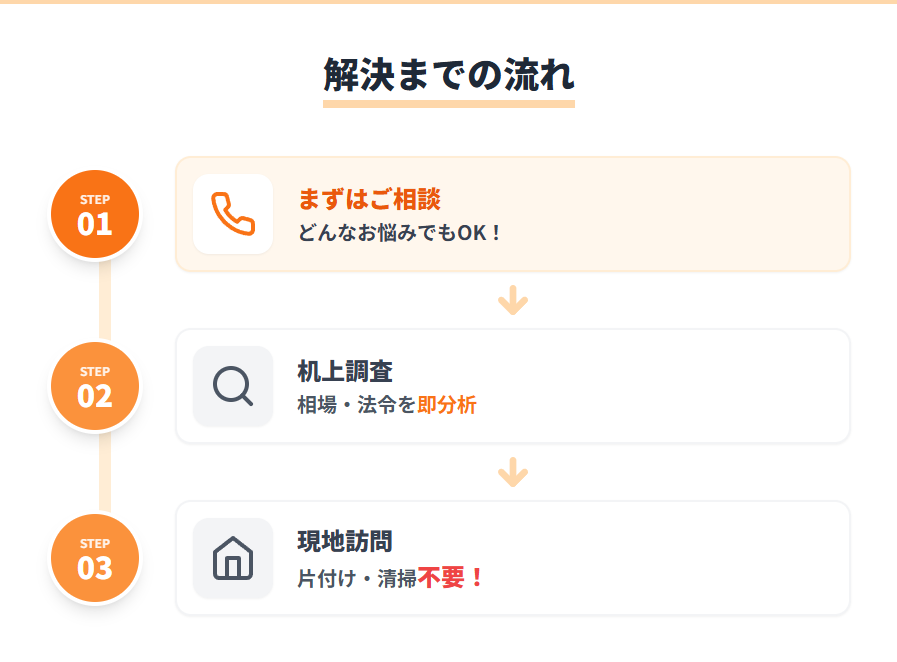Click the 解決までの流れ heading
The height and width of the screenshot is (662, 897).
click(448, 75)
